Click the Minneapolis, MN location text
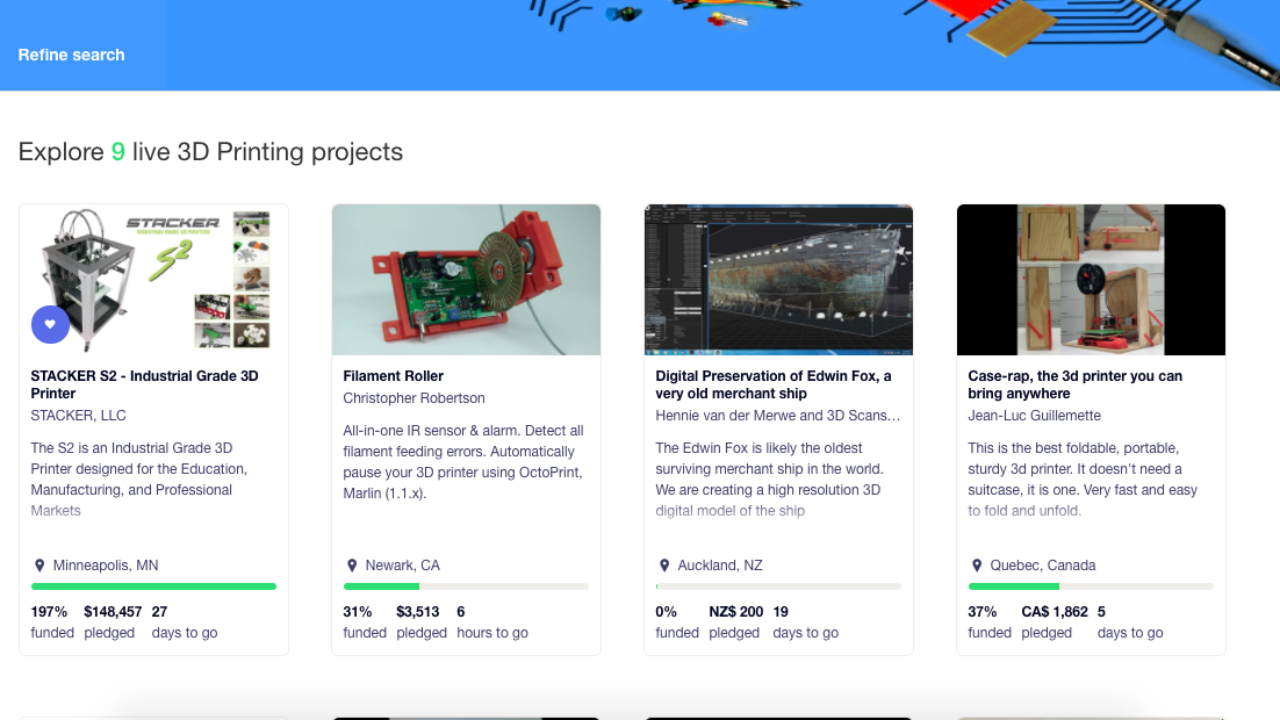Image resolution: width=1280 pixels, height=720 pixels. [105, 565]
